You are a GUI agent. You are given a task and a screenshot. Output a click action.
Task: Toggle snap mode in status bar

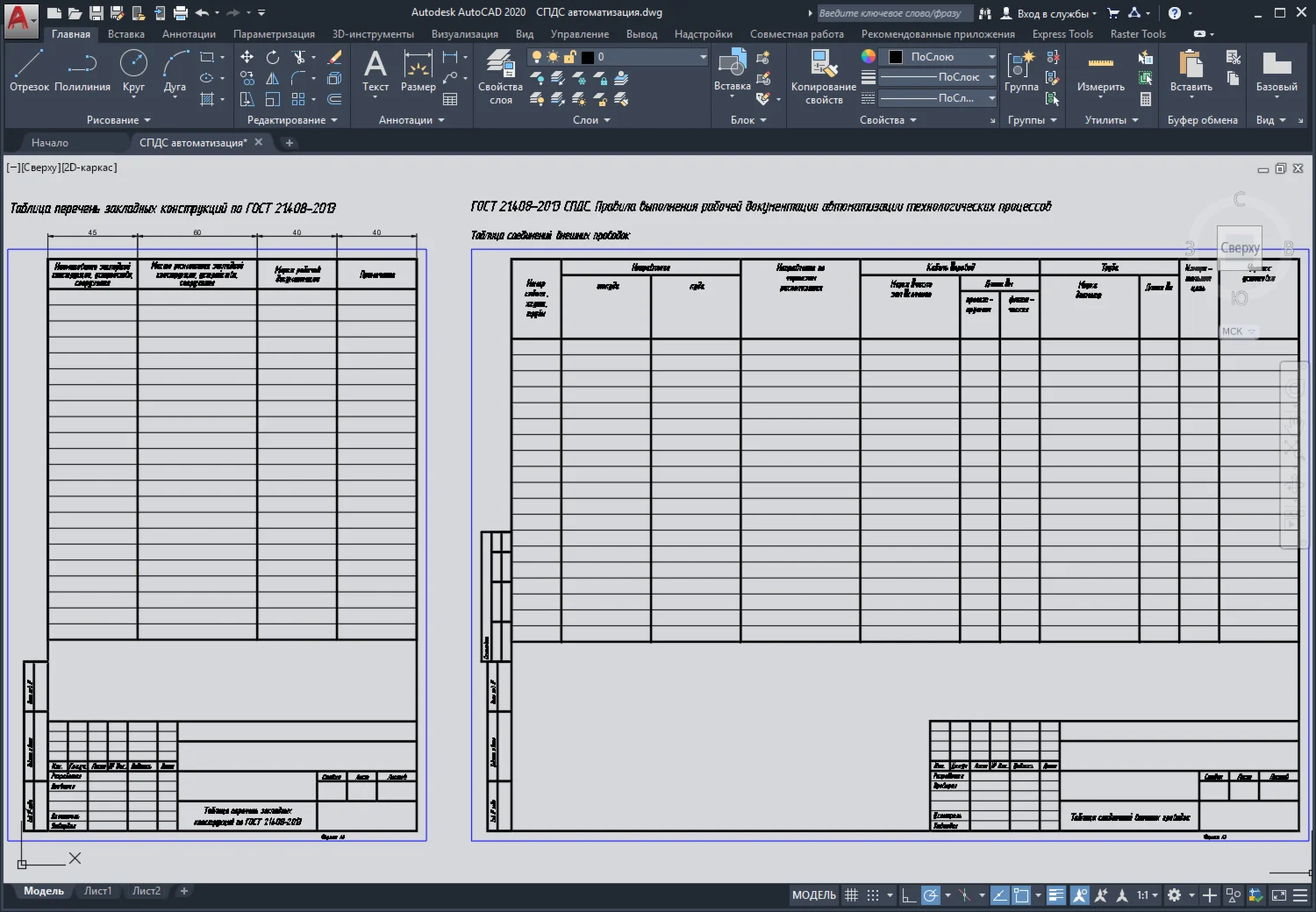[x=873, y=895]
